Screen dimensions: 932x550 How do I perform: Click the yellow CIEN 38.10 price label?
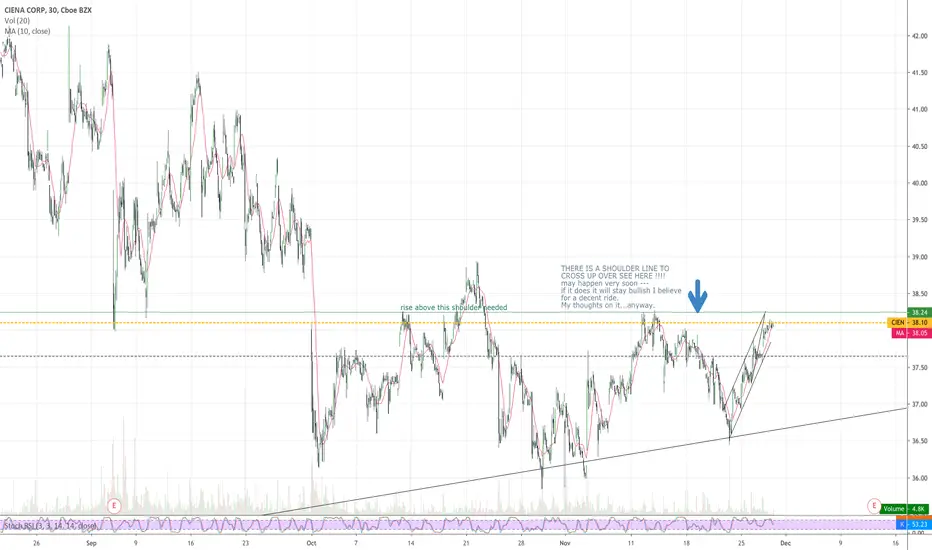click(x=908, y=322)
